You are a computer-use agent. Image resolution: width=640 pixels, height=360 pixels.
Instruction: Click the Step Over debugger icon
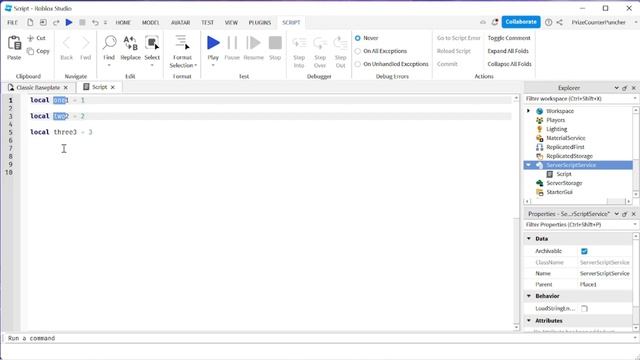(x=320, y=43)
